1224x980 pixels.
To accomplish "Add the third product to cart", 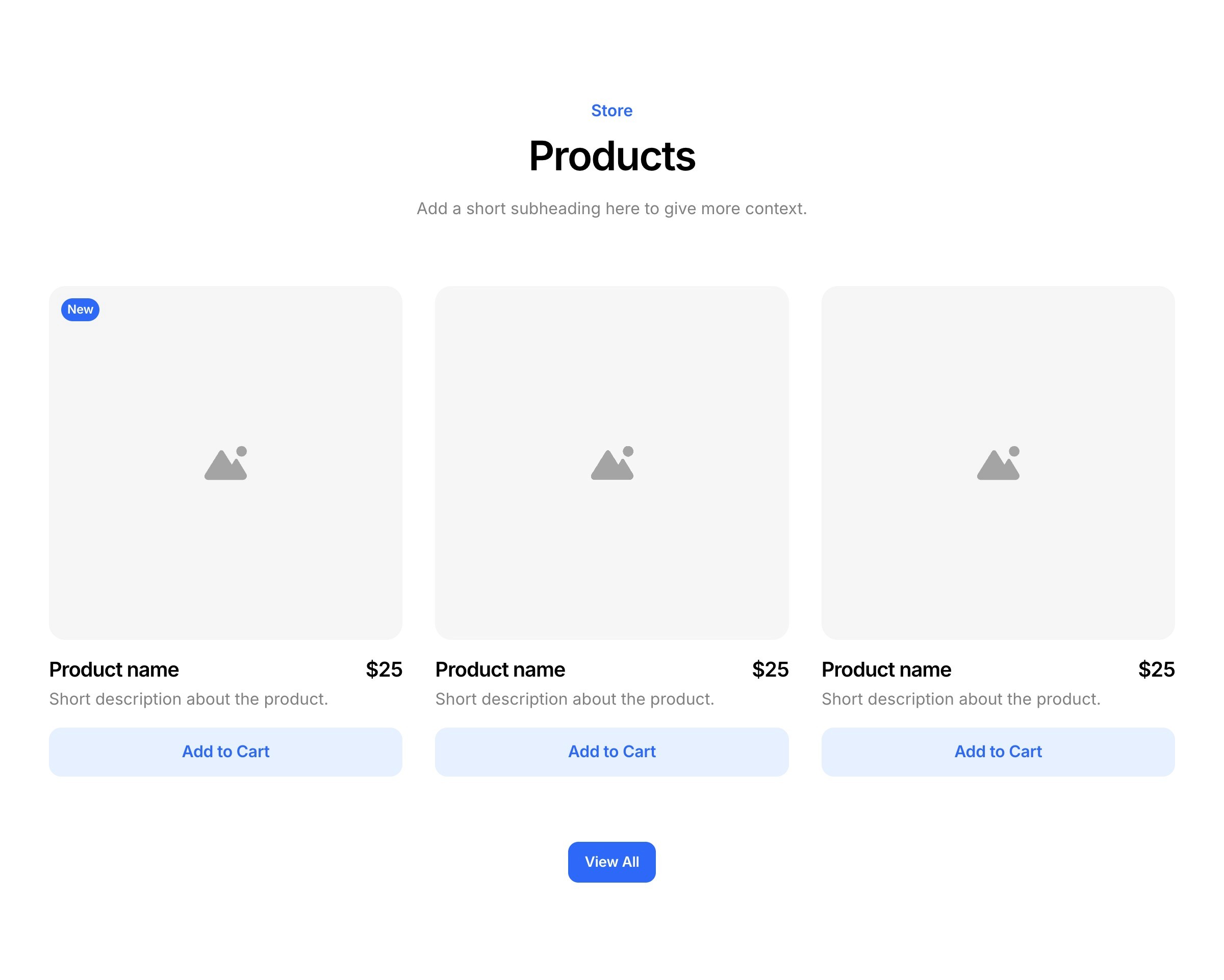I will pyautogui.click(x=998, y=751).
